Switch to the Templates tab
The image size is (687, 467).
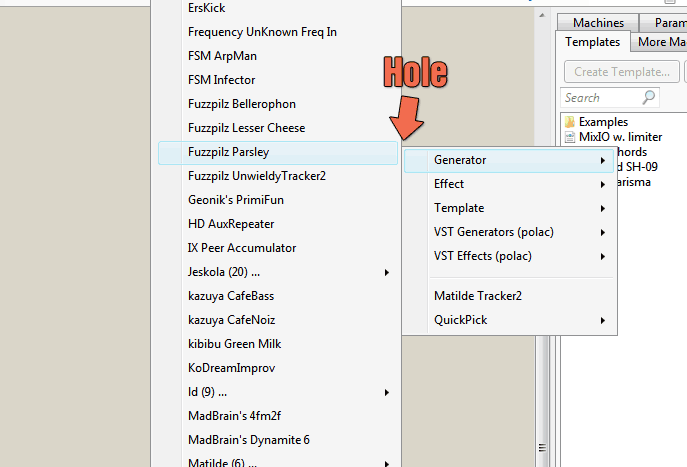[x=592, y=42]
